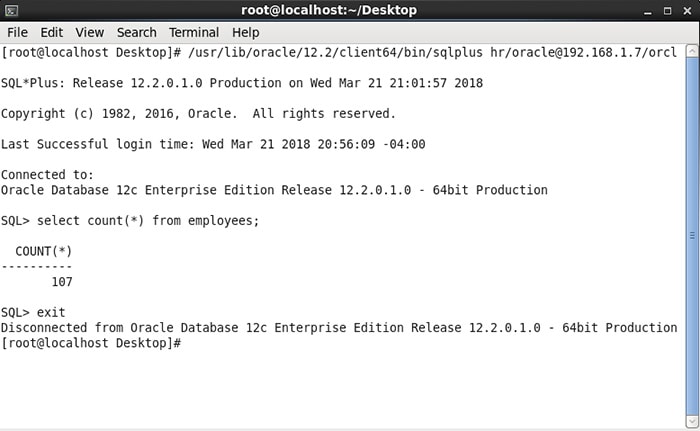Click the scrollbar down arrow
700x431 pixels.
point(693,422)
